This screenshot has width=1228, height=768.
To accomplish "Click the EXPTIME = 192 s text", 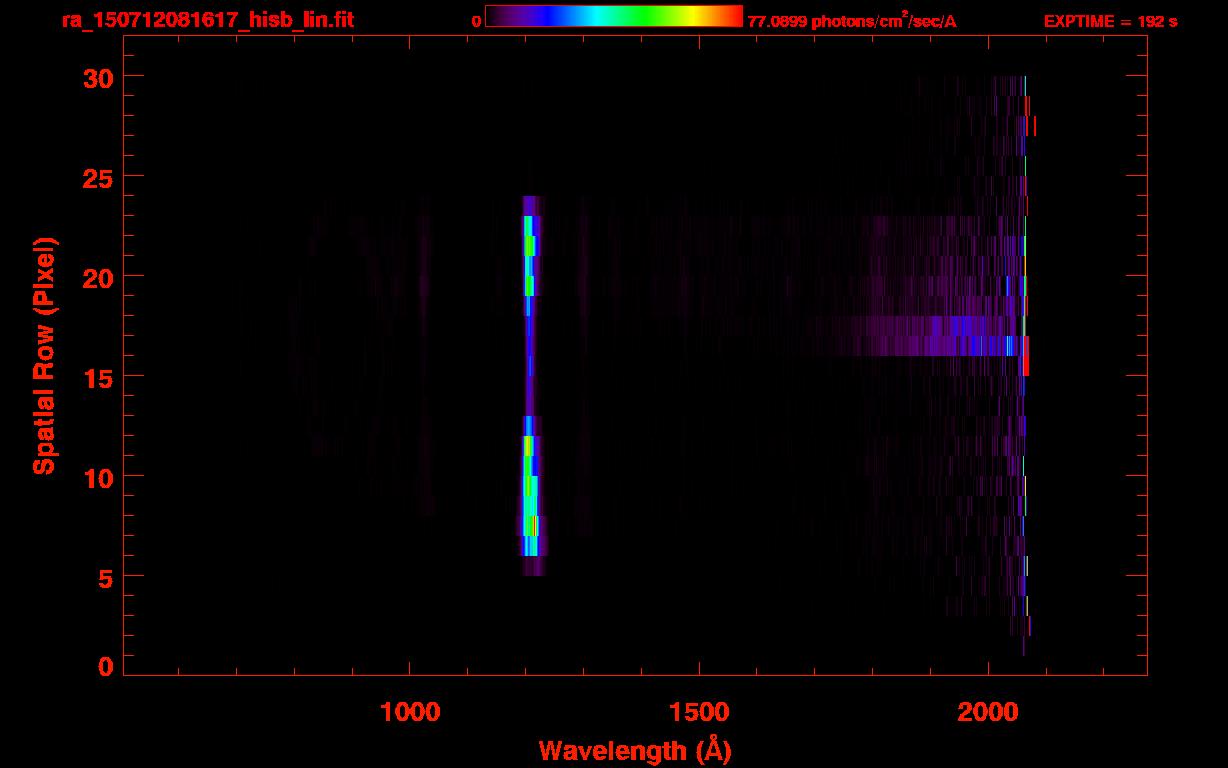I will 1110,21.
